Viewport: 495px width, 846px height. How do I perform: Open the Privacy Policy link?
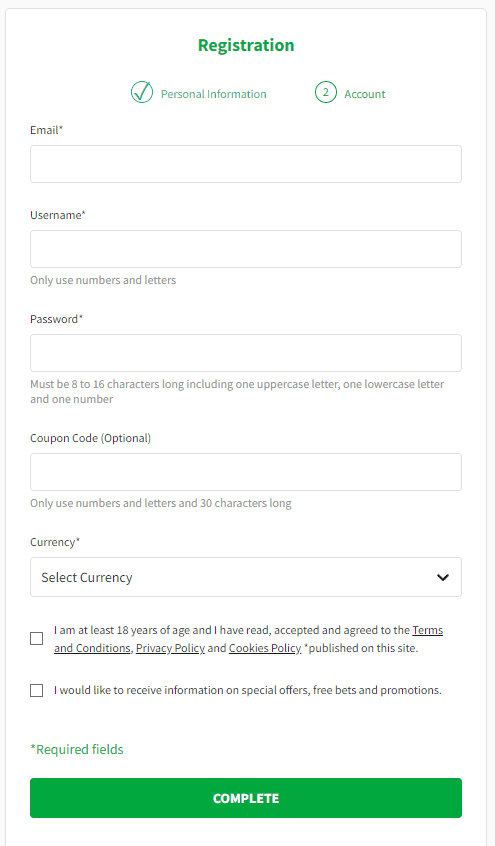(x=170, y=648)
